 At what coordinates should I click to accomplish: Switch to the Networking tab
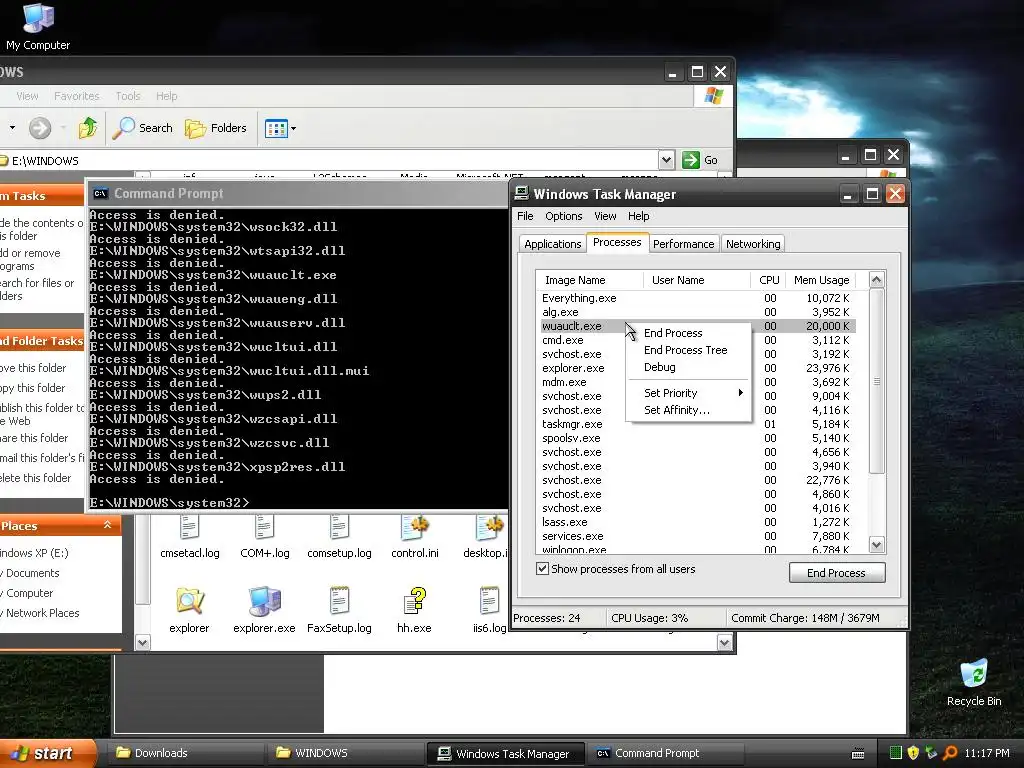[753, 244]
